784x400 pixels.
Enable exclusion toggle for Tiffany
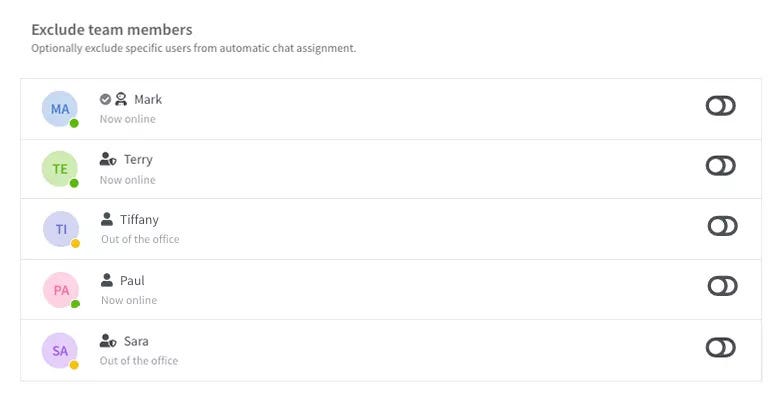(722, 226)
